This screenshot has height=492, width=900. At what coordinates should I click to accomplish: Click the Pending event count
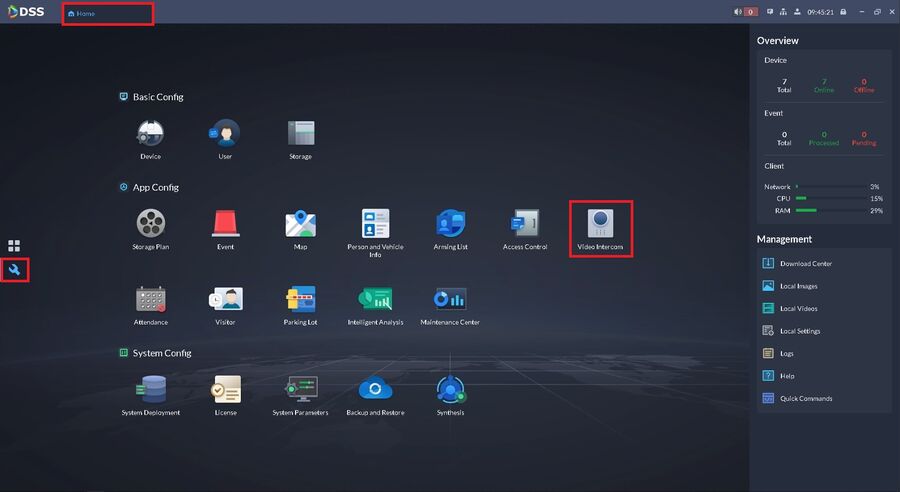coord(864,138)
